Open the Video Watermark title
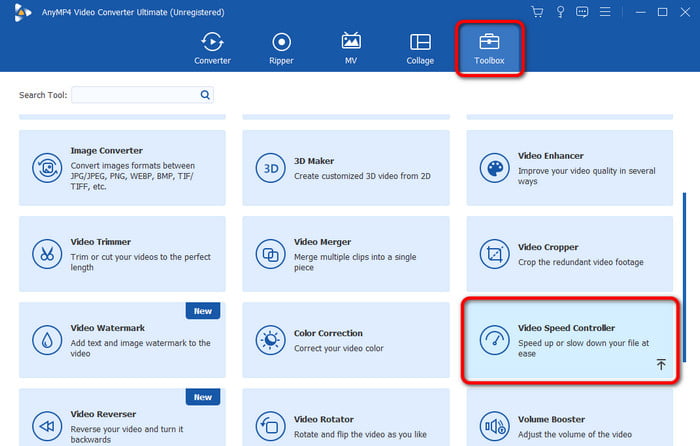The height and width of the screenshot is (446, 700). [108, 328]
